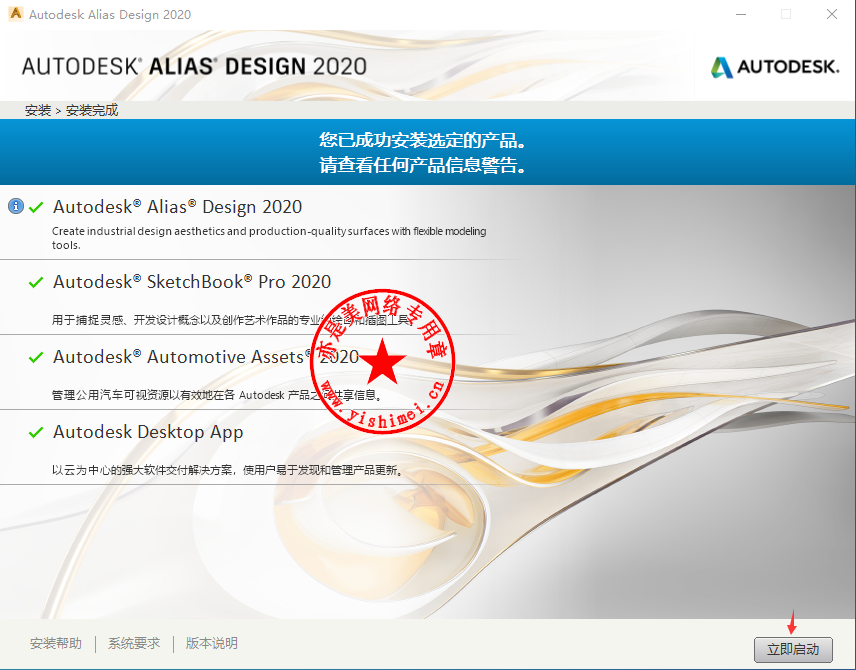Click the 安装 > 安装完成 breadcrumb text
The image size is (856, 670).
point(72,110)
